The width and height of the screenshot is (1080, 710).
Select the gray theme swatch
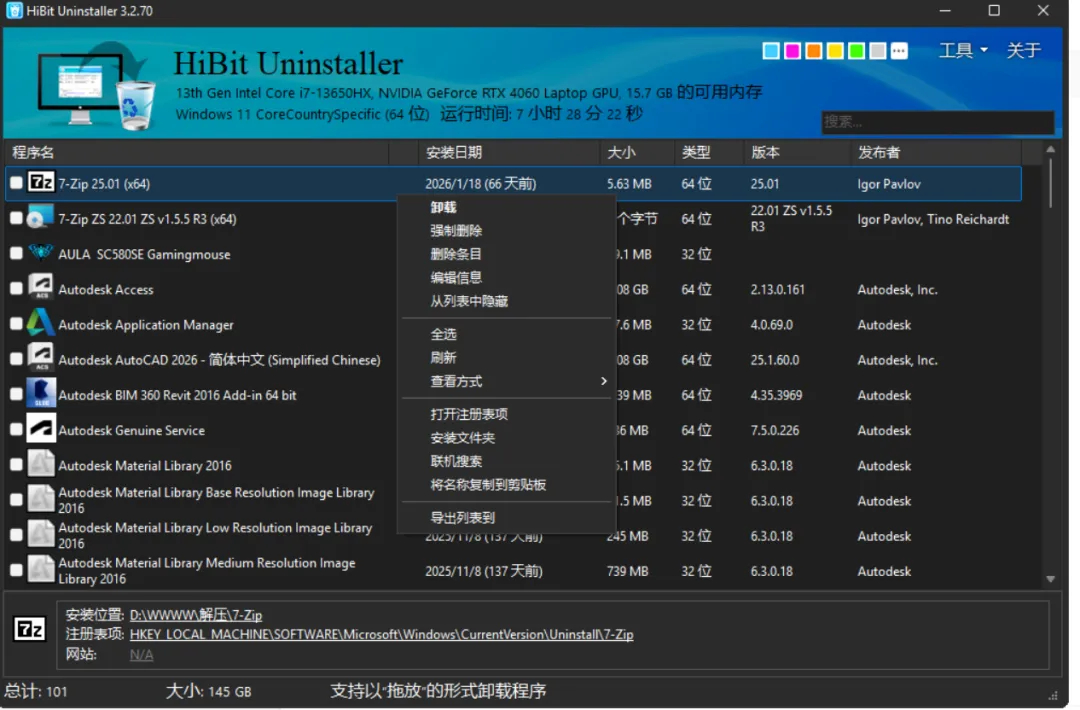coord(878,51)
